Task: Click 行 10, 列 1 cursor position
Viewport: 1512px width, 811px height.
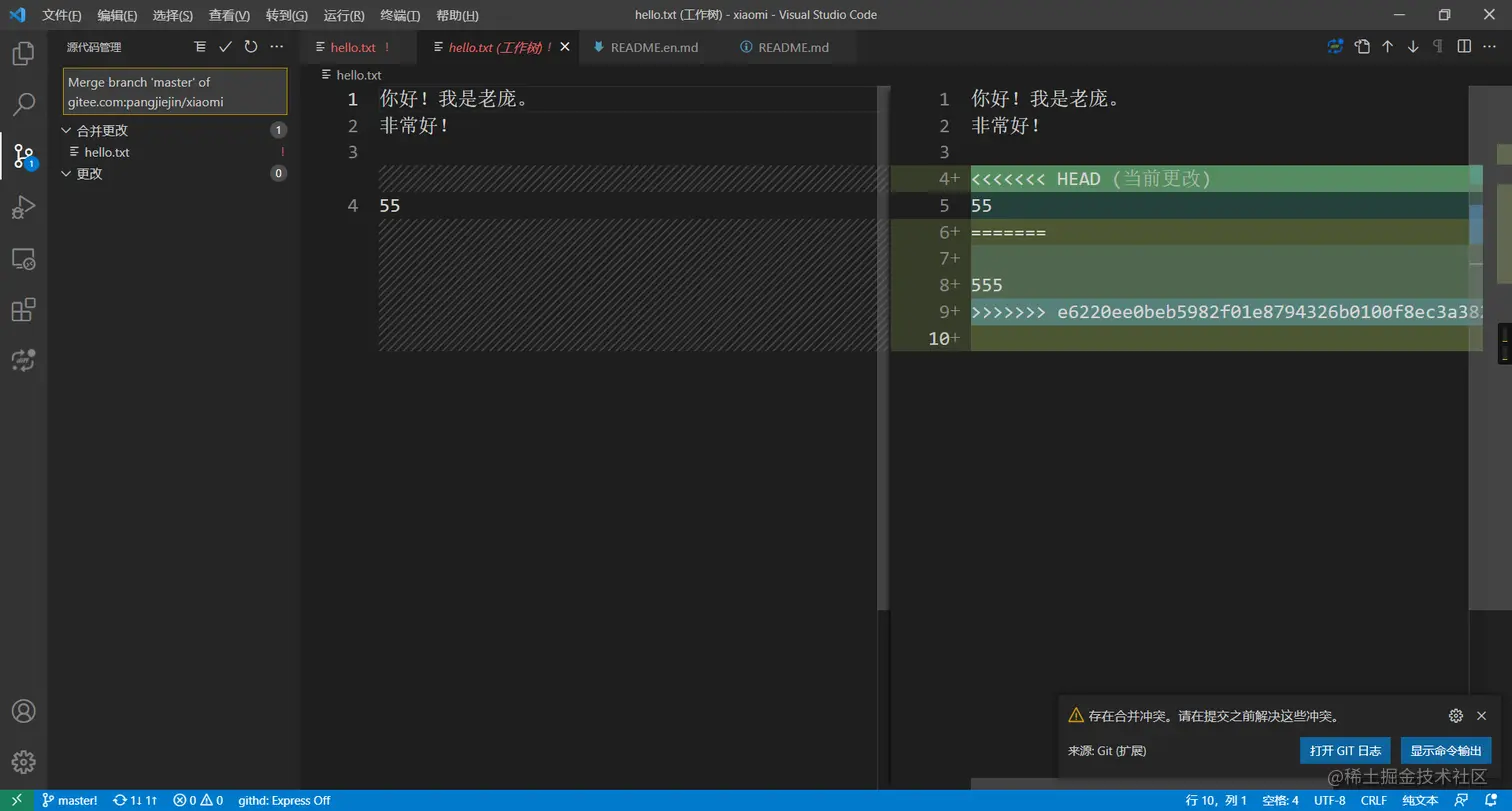Action: tap(1216, 800)
